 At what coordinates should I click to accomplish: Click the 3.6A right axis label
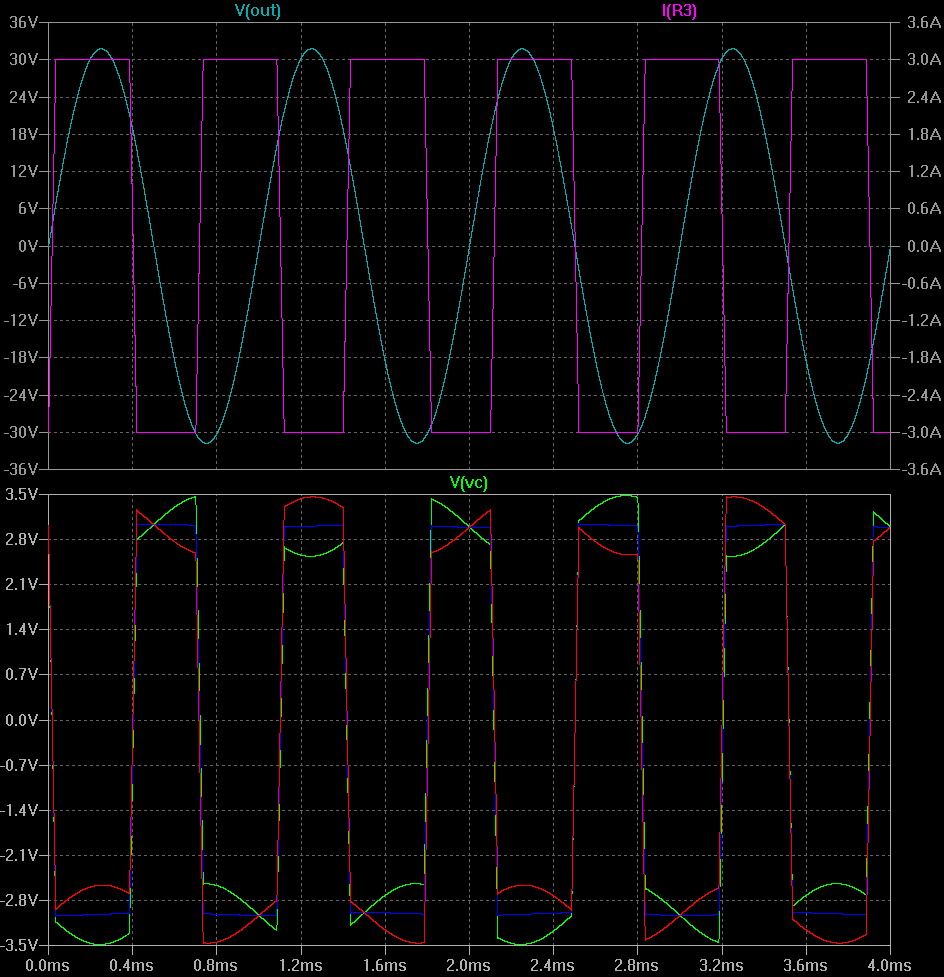pyautogui.click(x=923, y=22)
